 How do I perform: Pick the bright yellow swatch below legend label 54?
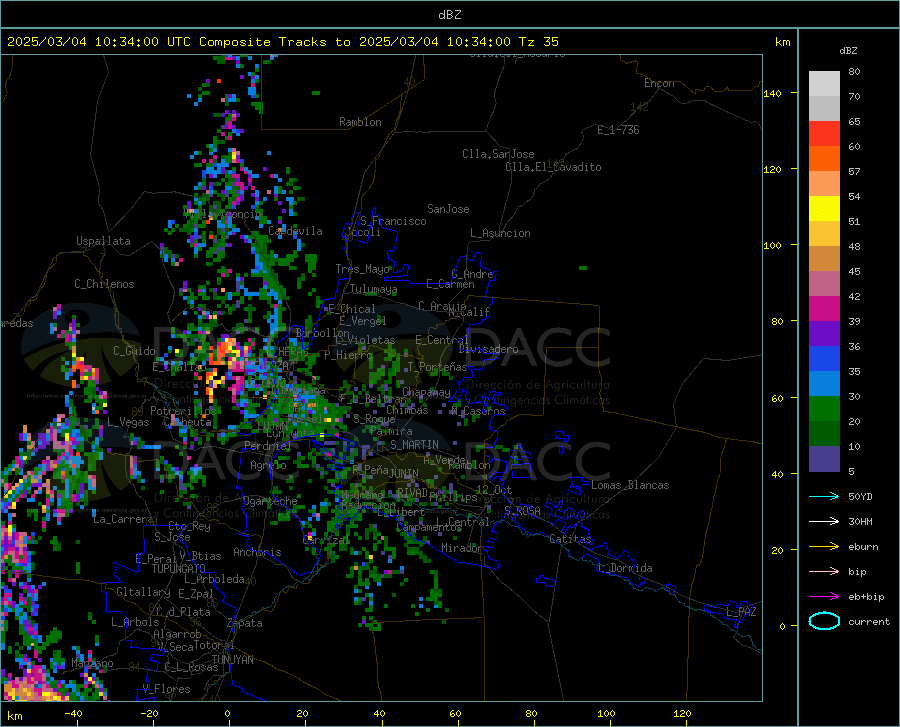pyautogui.click(x=824, y=209)
